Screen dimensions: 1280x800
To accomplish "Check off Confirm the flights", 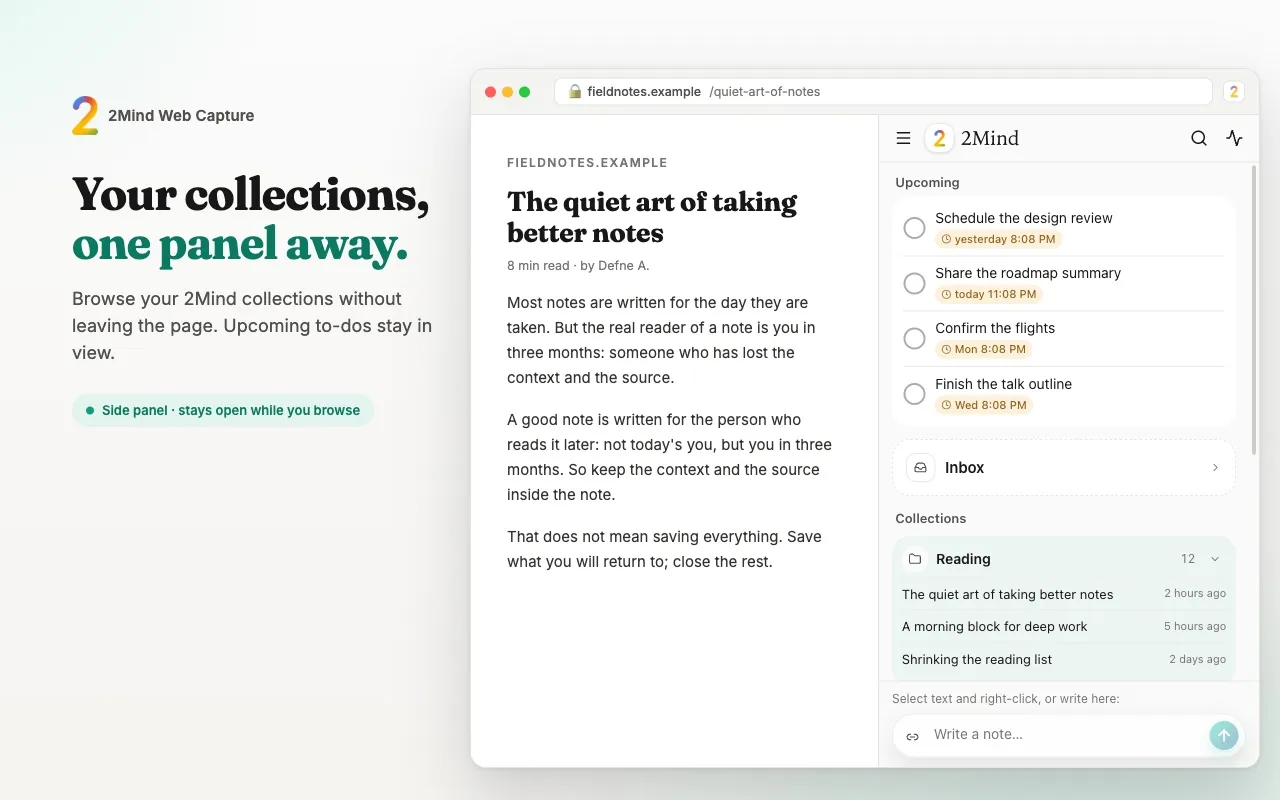I will coord(914,338).
